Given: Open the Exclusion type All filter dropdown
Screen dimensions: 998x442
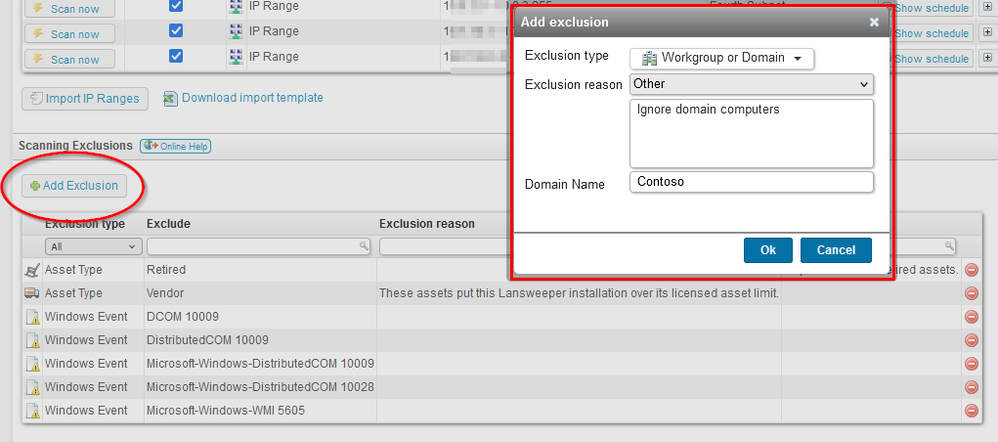Looking at the screenshot, I should [x=93, y=246].
